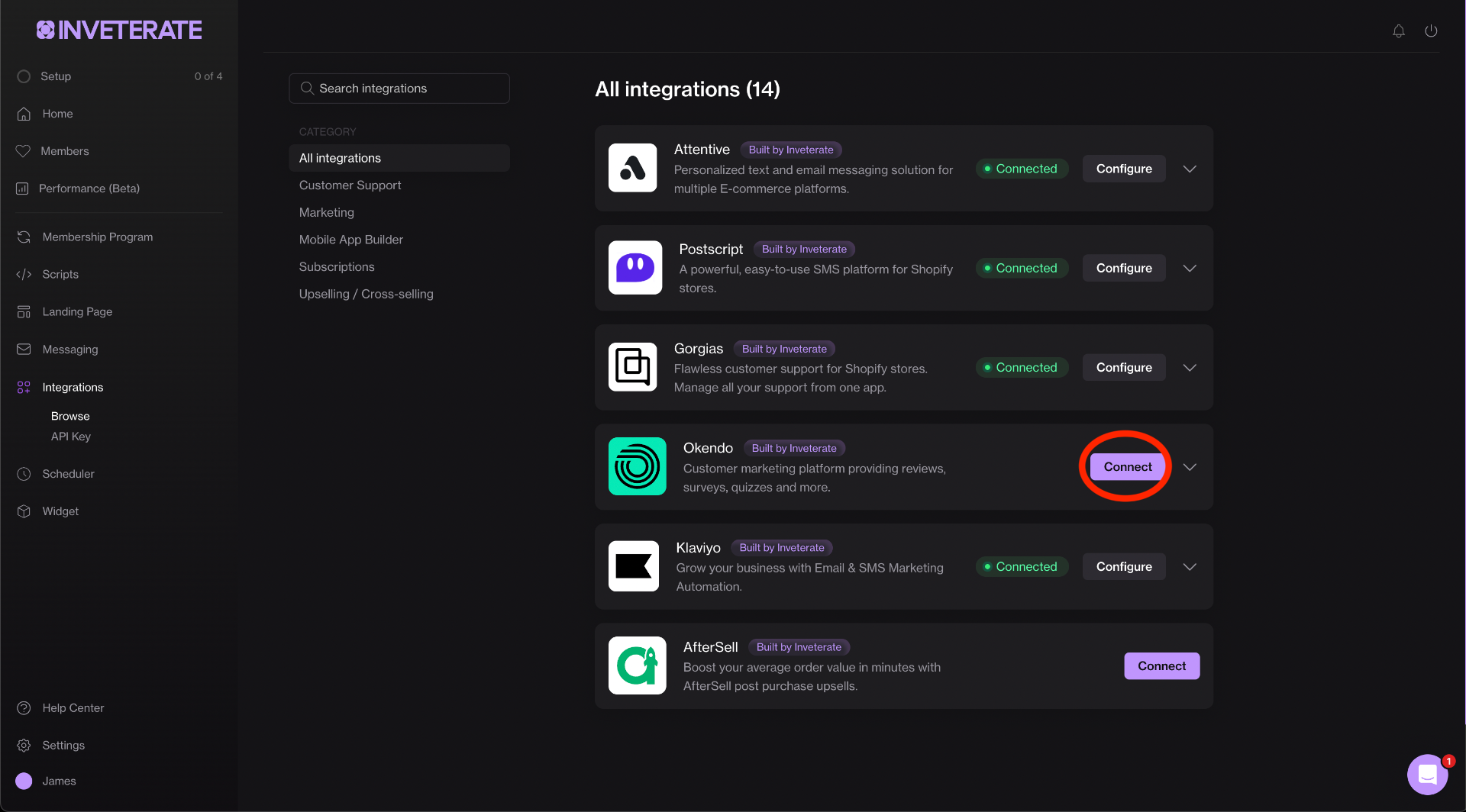The height and width of the screenshot is (812, 1466).
Task: Filter by Customer Support category
Action: (350, 185)
